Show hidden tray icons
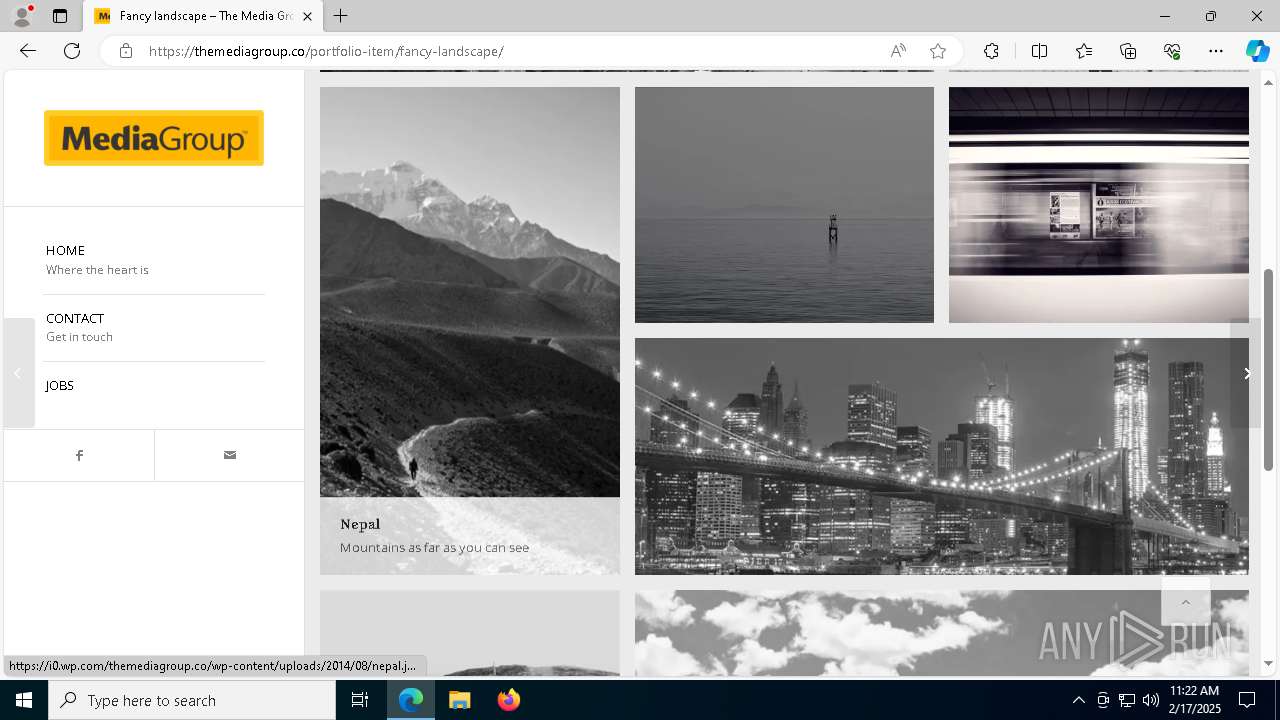Viewport: 1280px width, 720px height. (x=1078, y=700)
